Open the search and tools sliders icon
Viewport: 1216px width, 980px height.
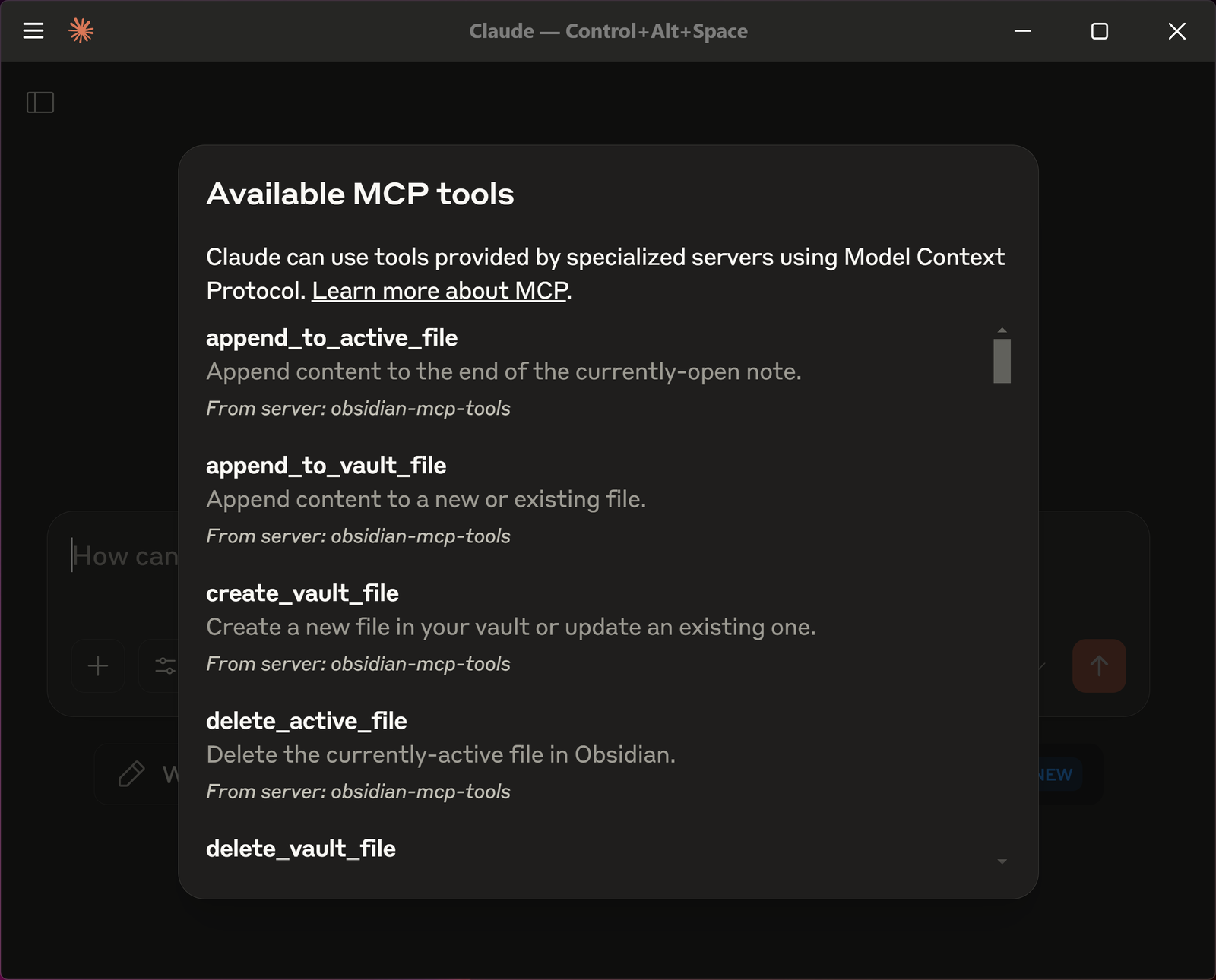click(x=164, y=666)
